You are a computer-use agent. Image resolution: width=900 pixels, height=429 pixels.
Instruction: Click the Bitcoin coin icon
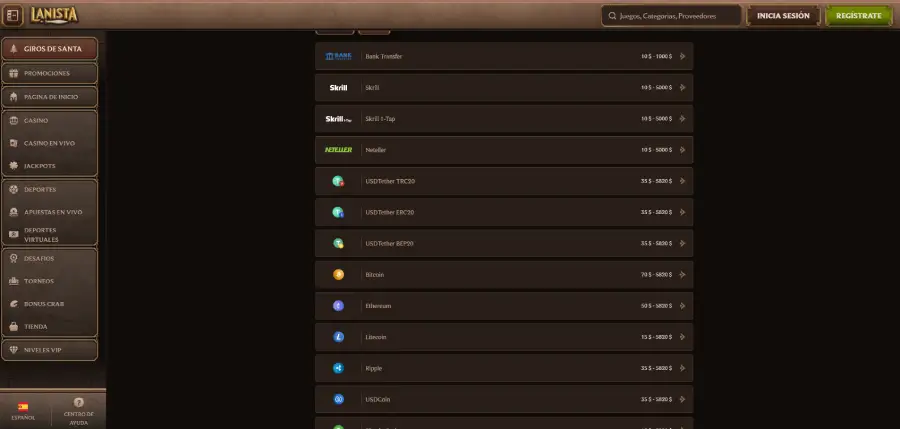pos(338,275)
